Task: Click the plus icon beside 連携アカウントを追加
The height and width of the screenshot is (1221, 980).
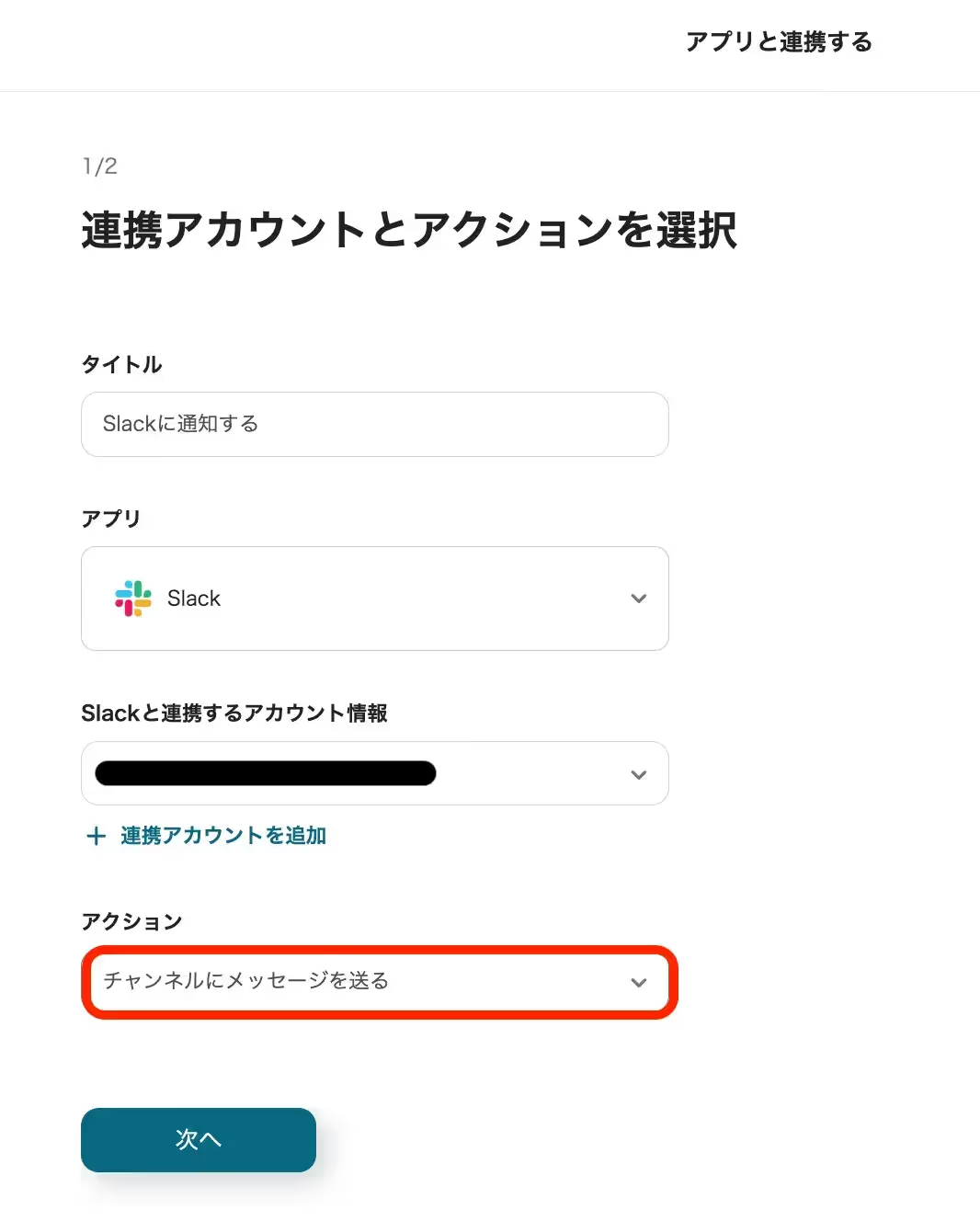Action: (96, 836)
